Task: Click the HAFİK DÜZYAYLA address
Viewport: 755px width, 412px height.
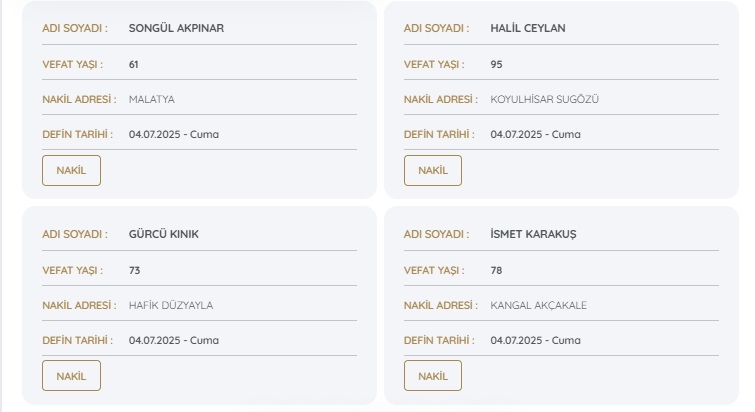Action: 171,305
